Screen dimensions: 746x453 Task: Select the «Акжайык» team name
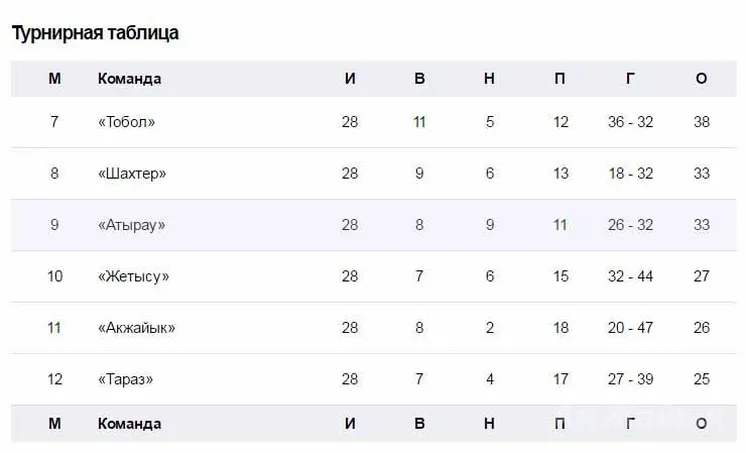point(137,328)
